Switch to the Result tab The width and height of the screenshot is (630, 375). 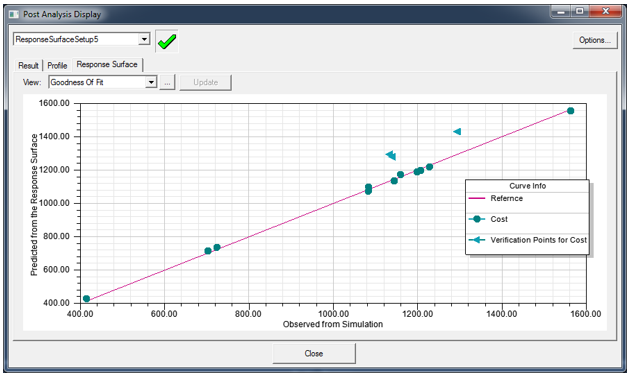click(x=28, y=66)
